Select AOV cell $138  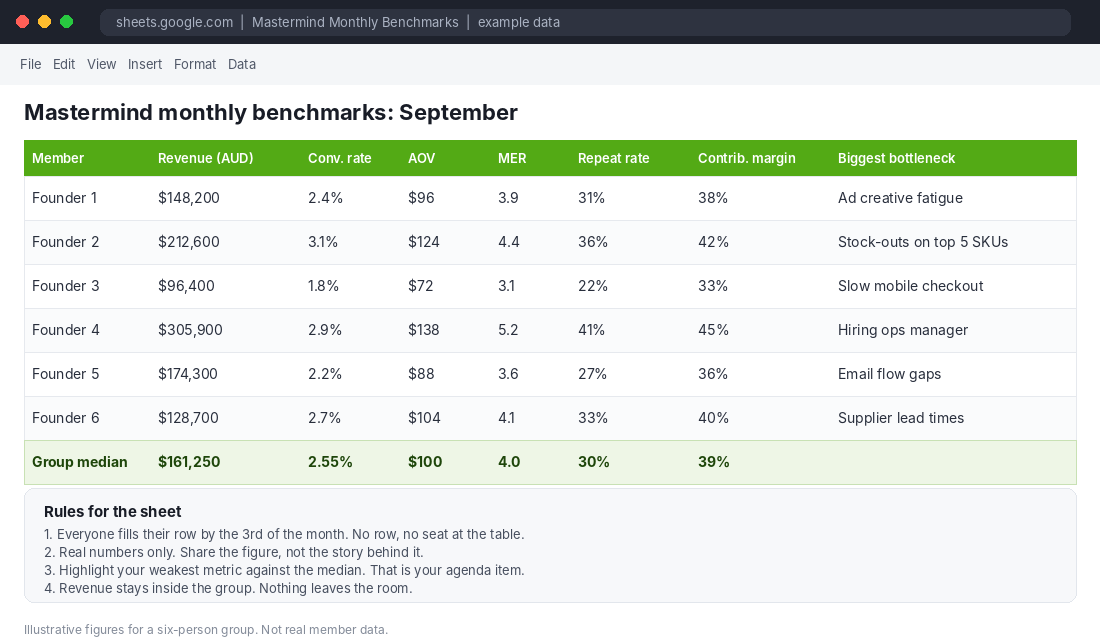point(424,330)
